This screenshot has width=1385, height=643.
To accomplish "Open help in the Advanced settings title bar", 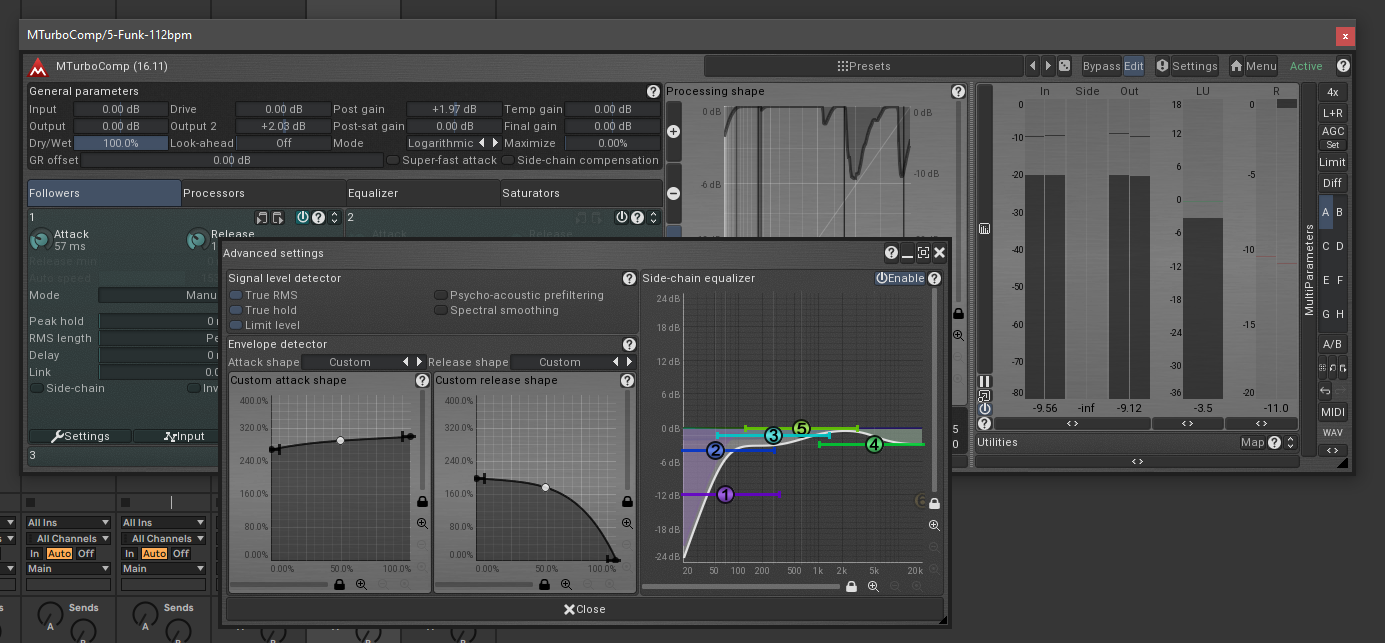I will tap(891, 253).
